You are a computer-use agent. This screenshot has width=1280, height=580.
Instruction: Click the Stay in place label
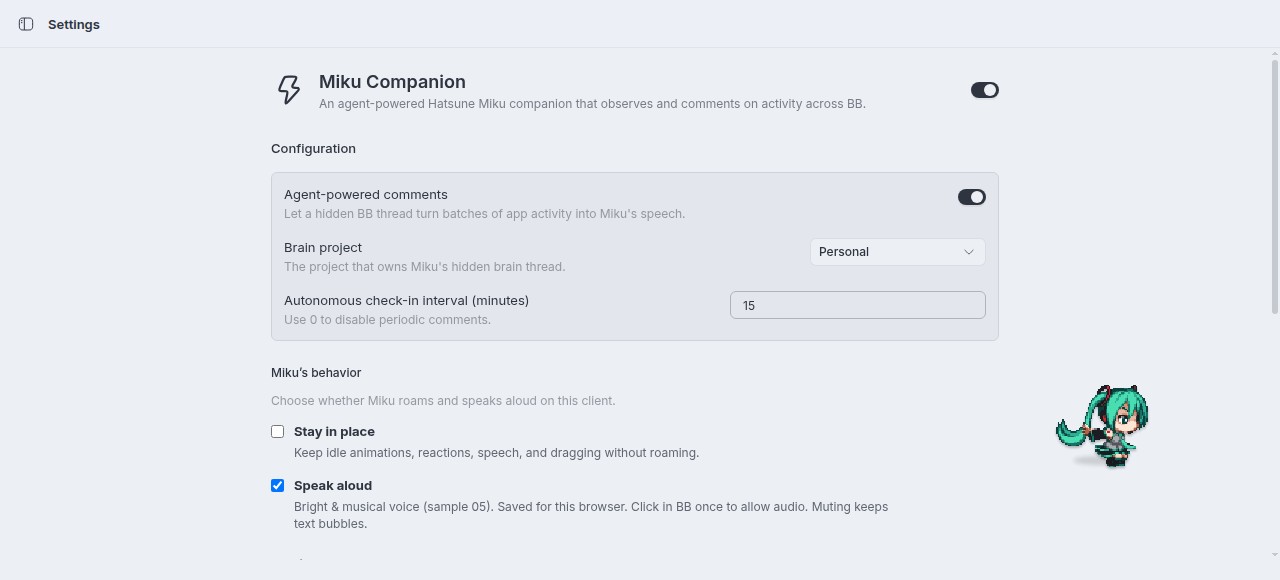pos(334,432)
